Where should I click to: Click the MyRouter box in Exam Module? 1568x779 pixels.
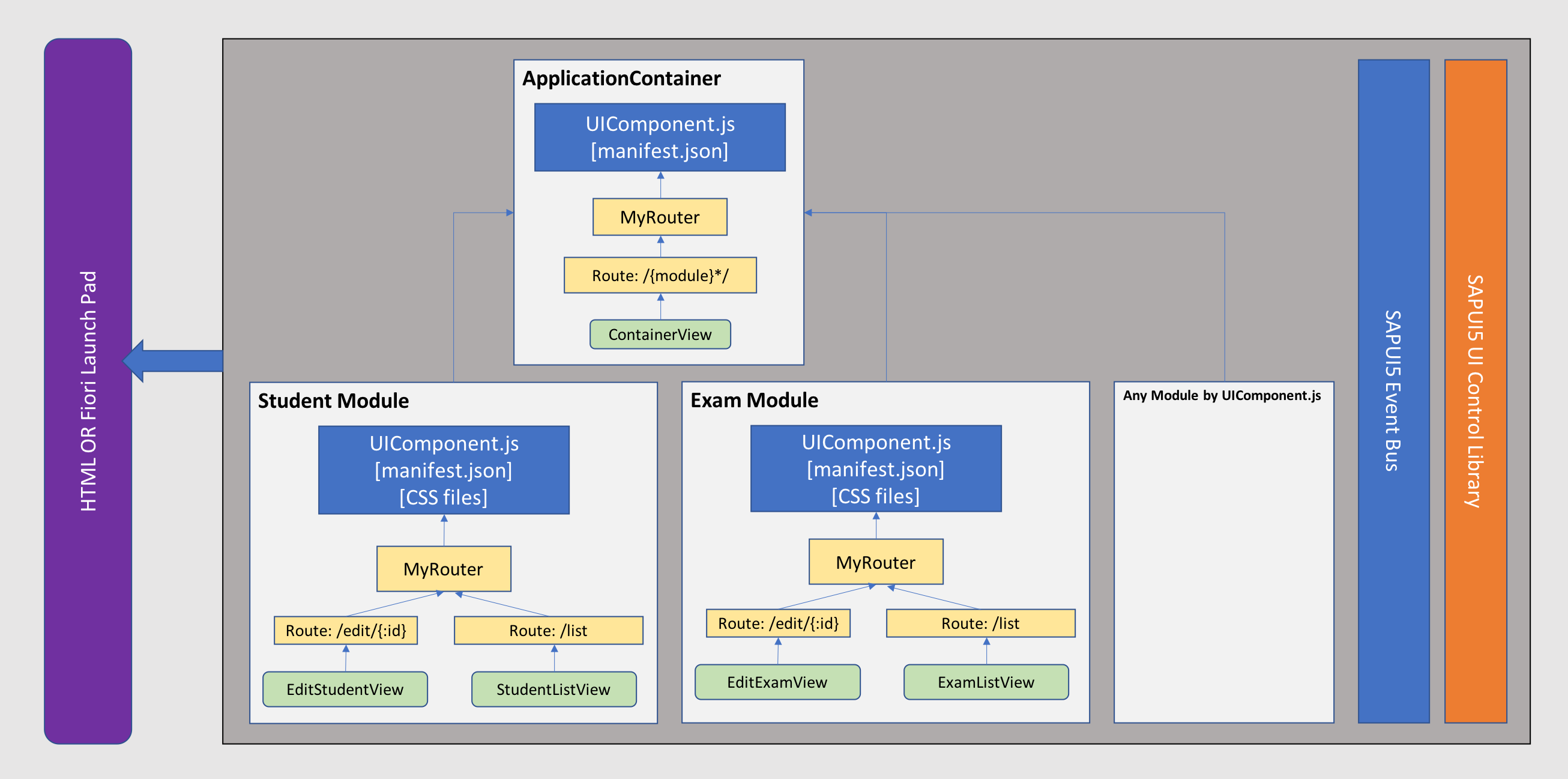pos(875,562)
